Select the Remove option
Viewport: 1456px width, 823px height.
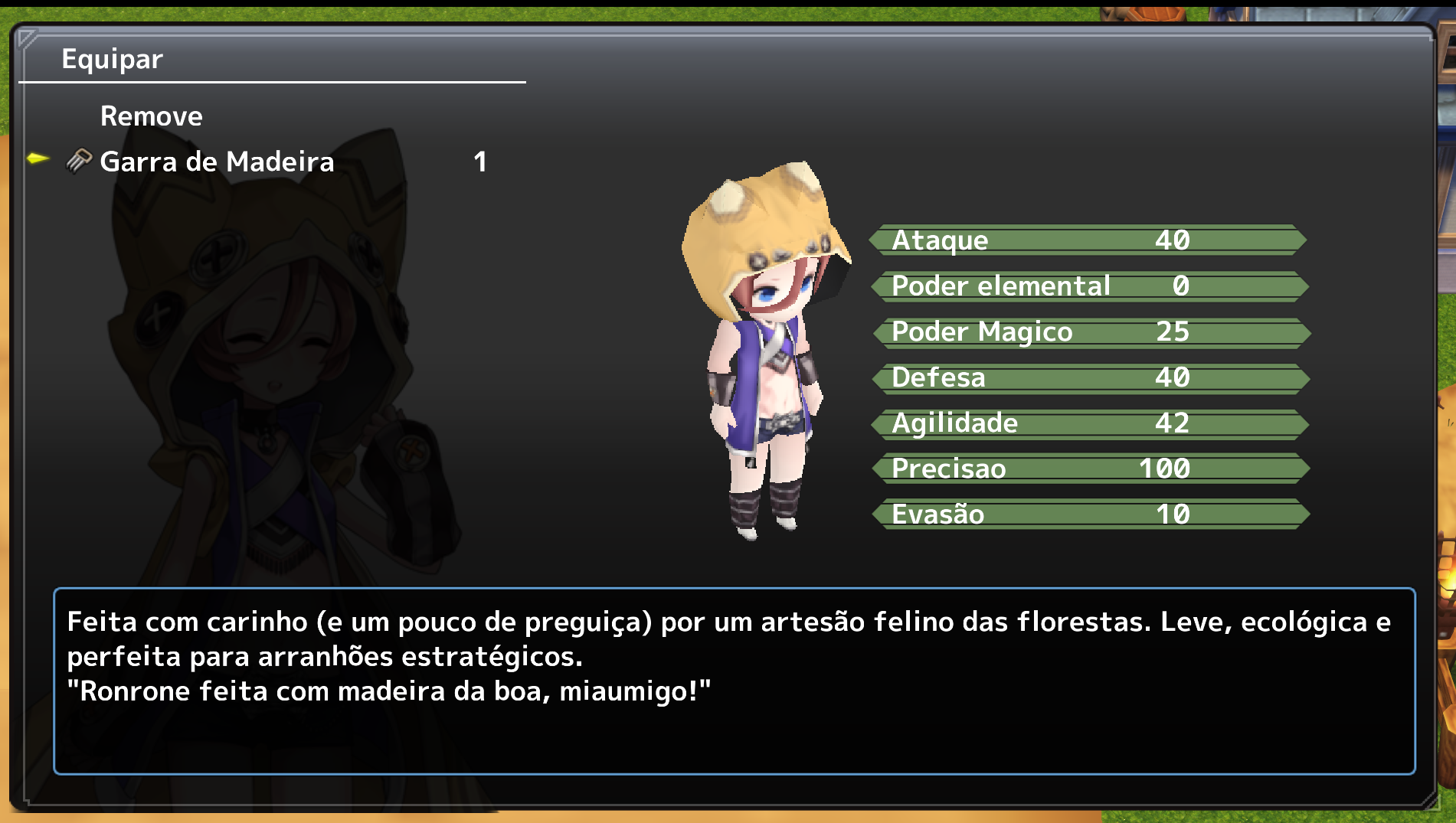click(152, 116)
